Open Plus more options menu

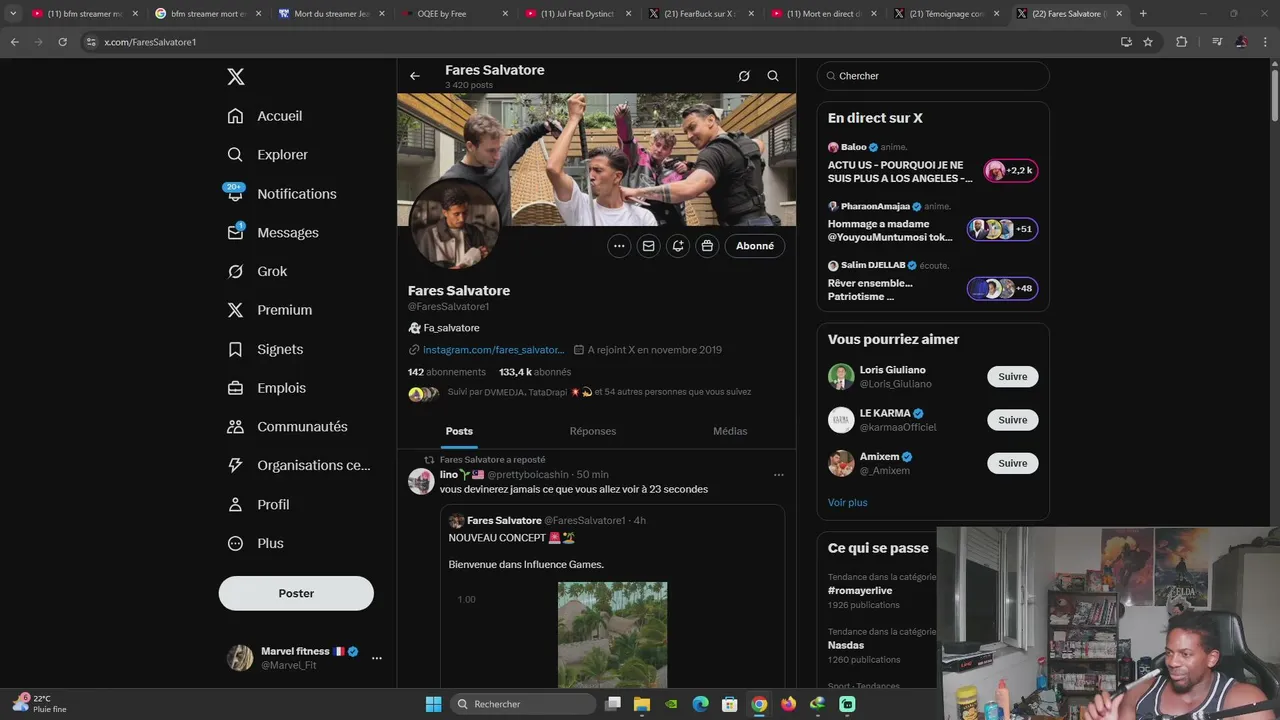255,544
